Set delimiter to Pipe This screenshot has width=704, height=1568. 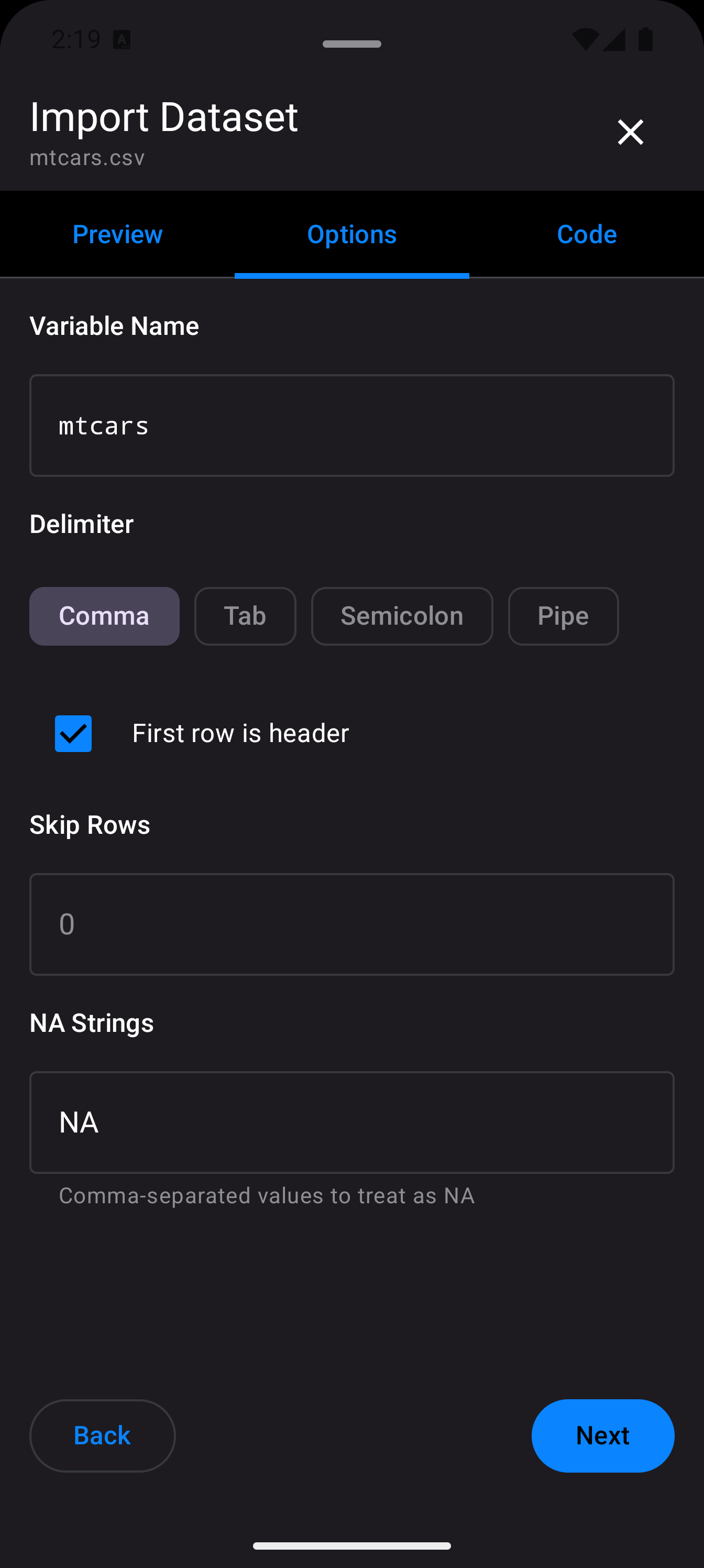coord(563,616)
